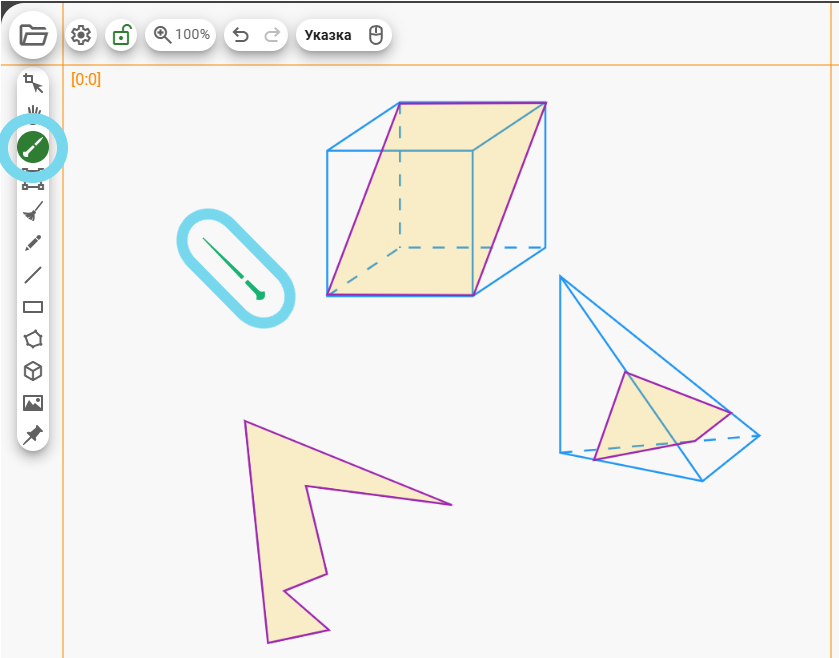
Task: Click the active green pointer tool
Action: (x=33, y=148)
